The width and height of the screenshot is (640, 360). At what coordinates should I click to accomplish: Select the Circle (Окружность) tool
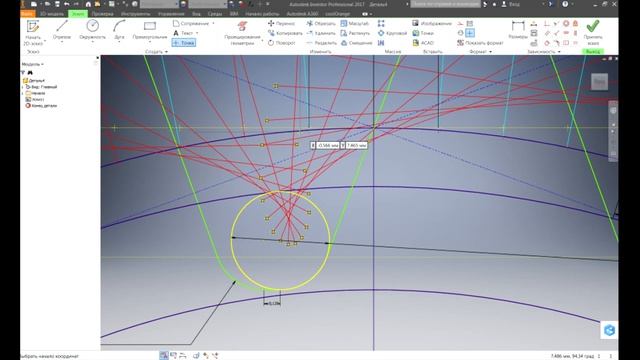tap(93, 30)
